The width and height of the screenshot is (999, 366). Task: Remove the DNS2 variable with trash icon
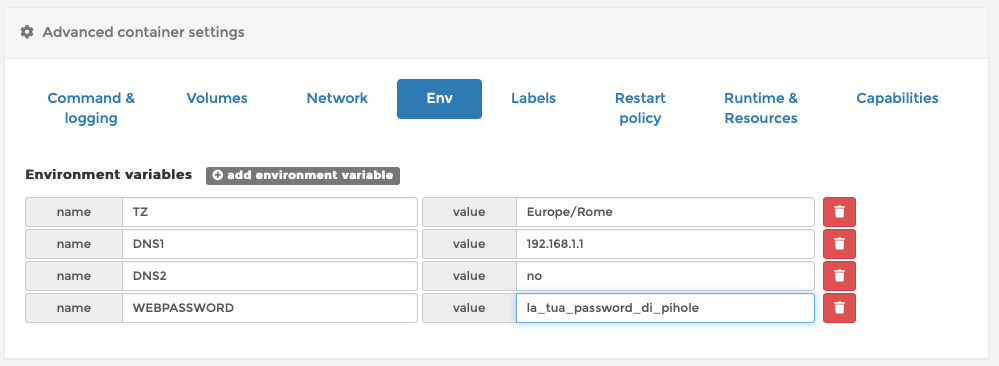(839, 275)
